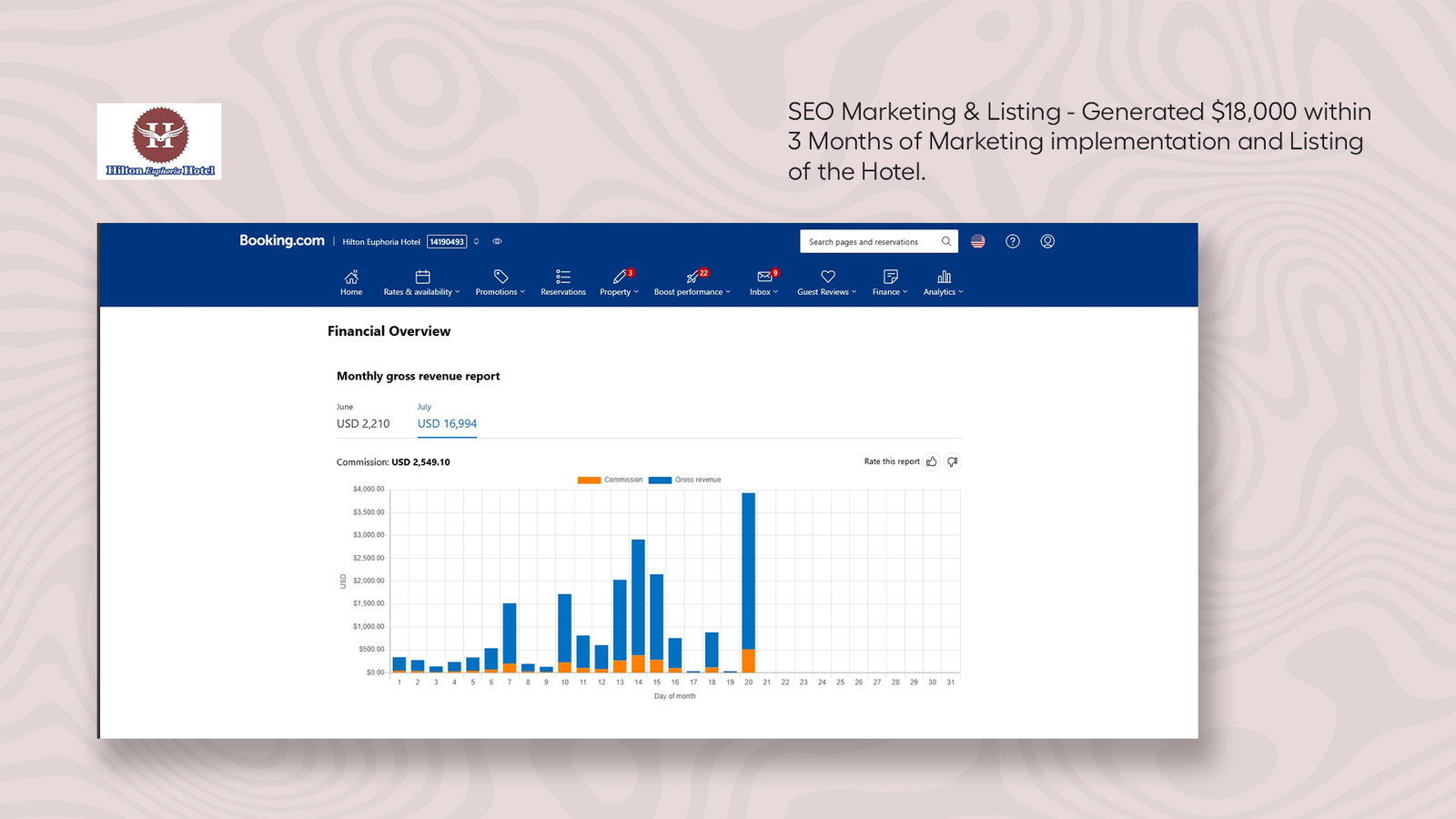The height and width of the screenshot is (819, 1456).
Task: Click the Reservations list icon
Action: pos(563,277)
